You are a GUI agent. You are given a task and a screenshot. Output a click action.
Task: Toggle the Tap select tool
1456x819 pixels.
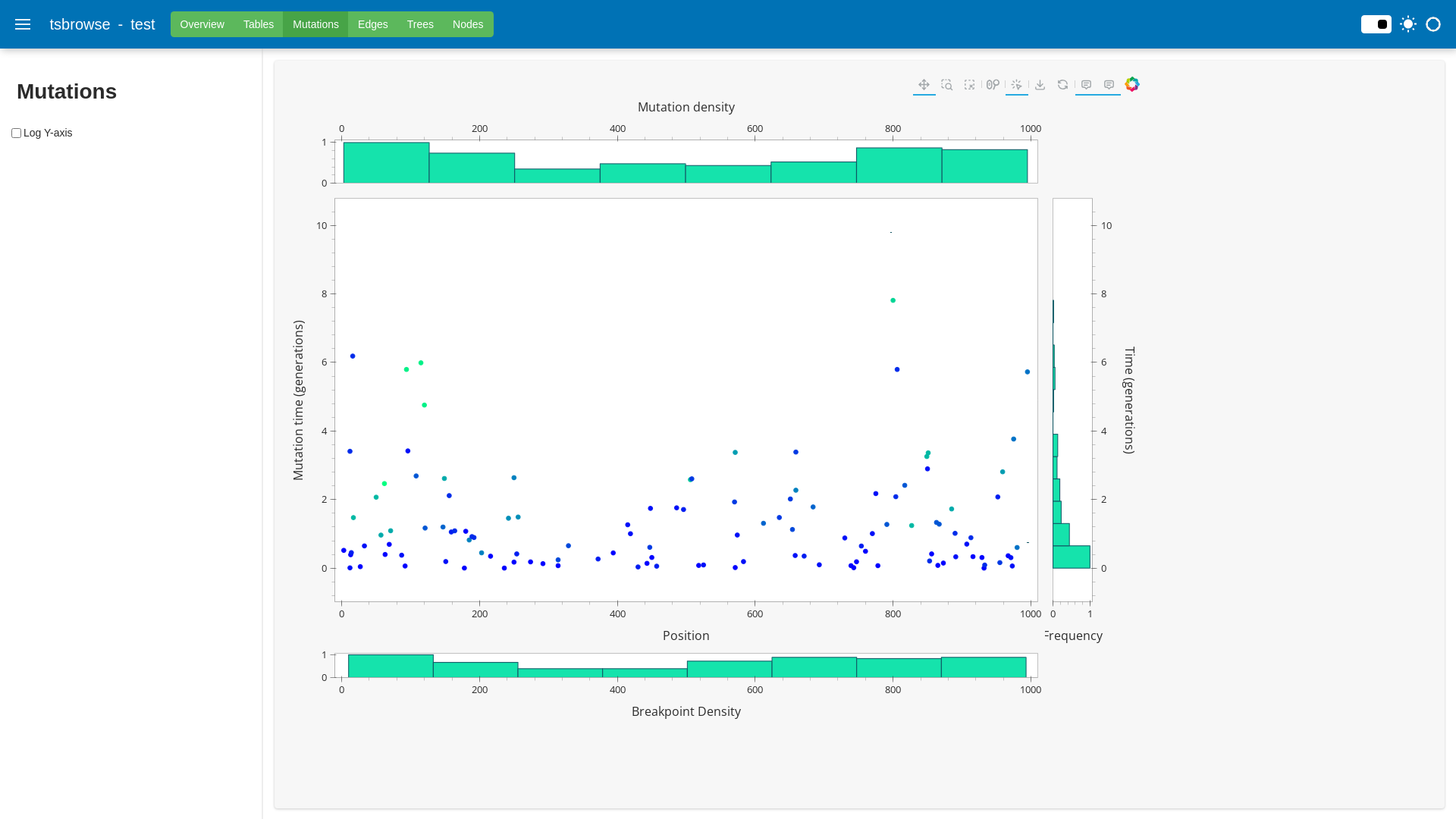tap(1016, 85)
